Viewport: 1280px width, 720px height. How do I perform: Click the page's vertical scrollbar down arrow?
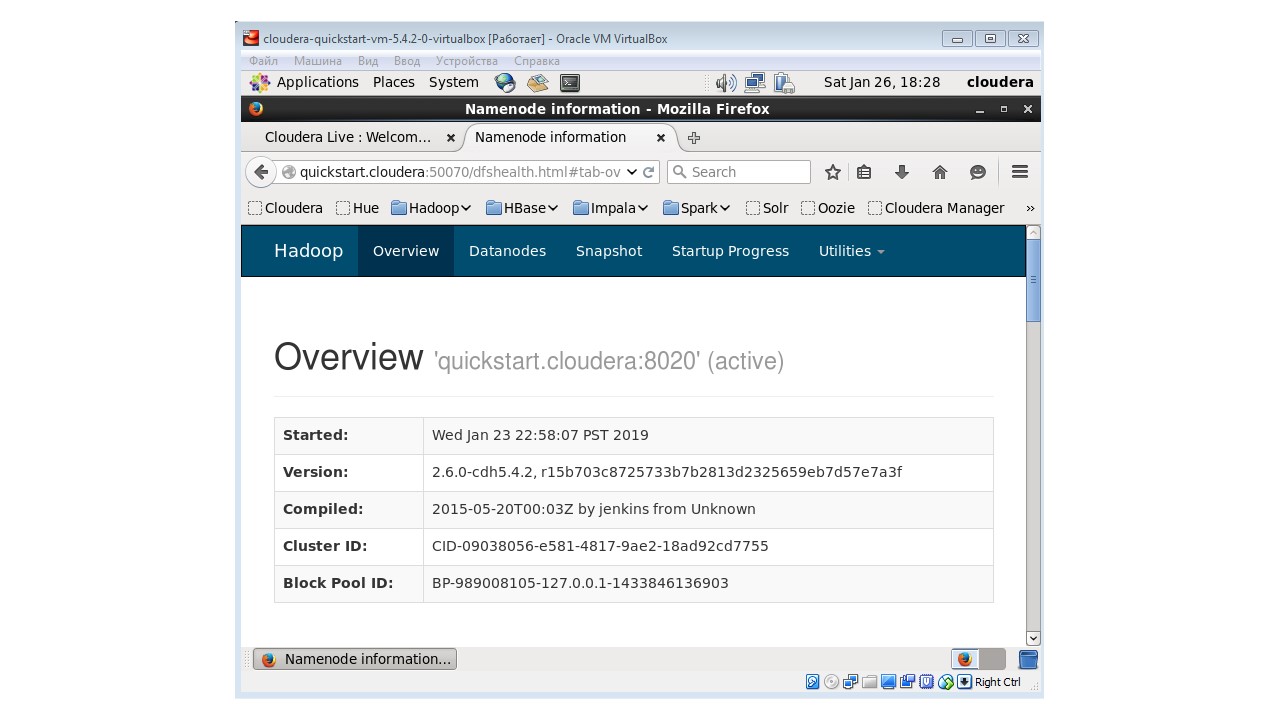click(x=1033, y=638)
